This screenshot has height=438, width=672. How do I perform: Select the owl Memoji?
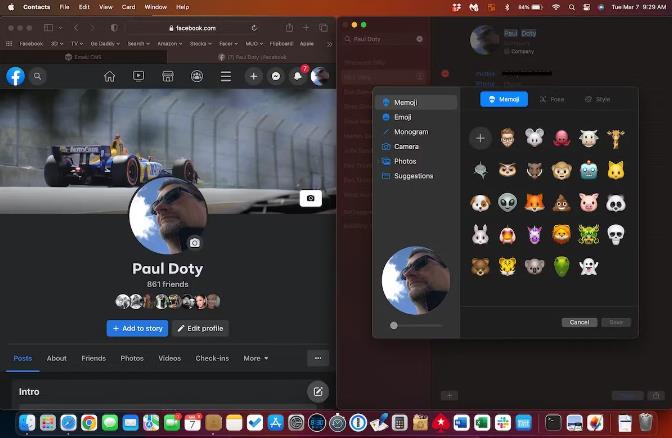click(x=507, y=170)
